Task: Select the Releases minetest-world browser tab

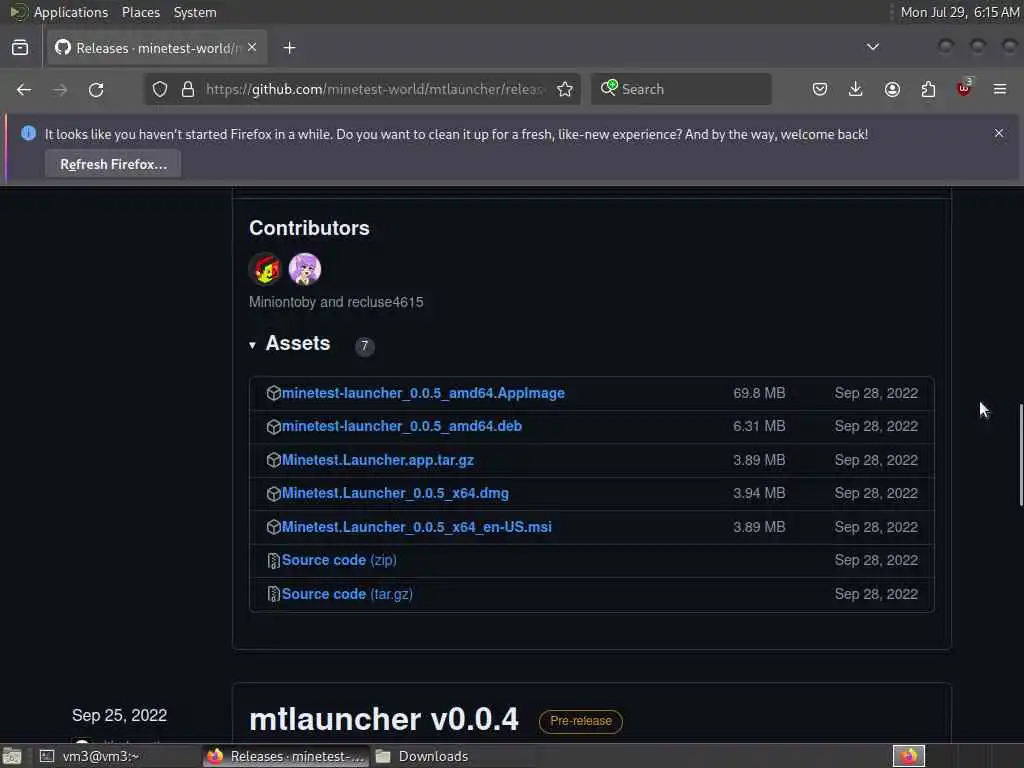Action: pyautogui.click(x=157, y=48)
